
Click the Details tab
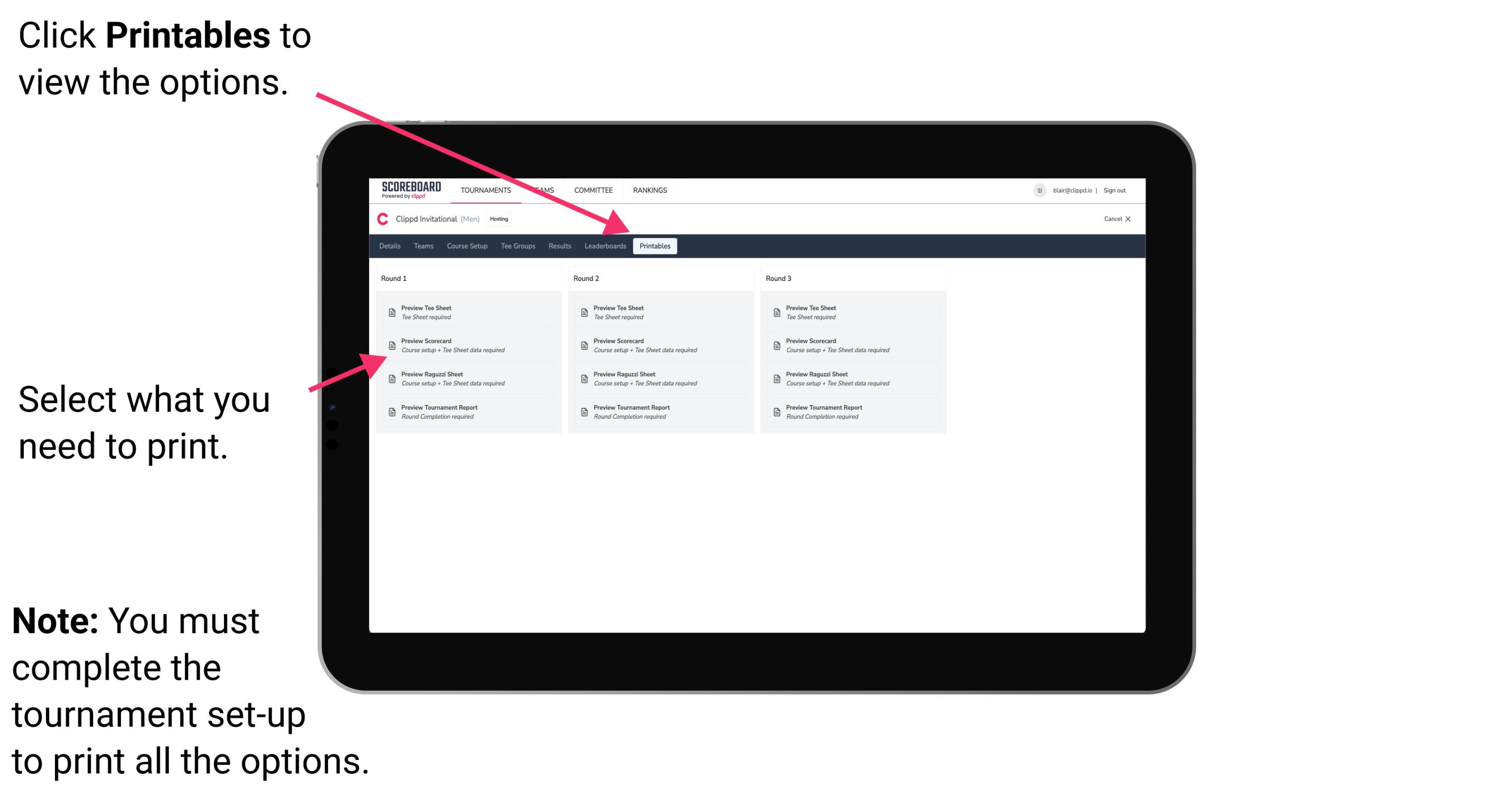(389, 246)
